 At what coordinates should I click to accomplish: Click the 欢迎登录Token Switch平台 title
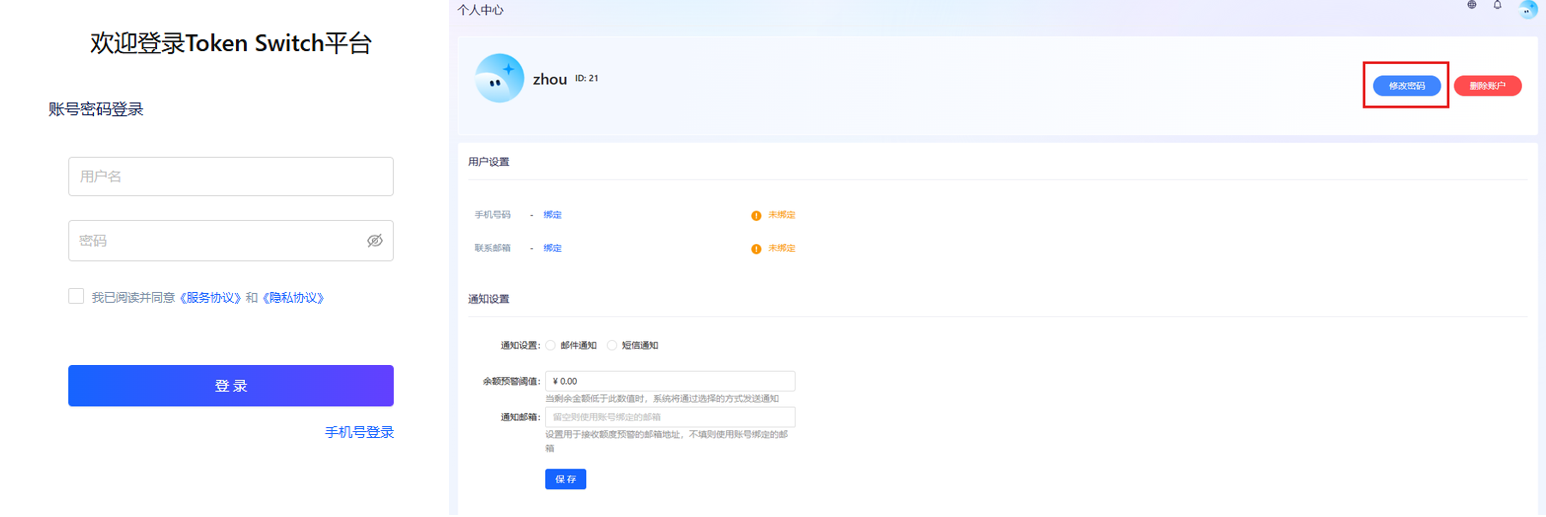(231, 43)
